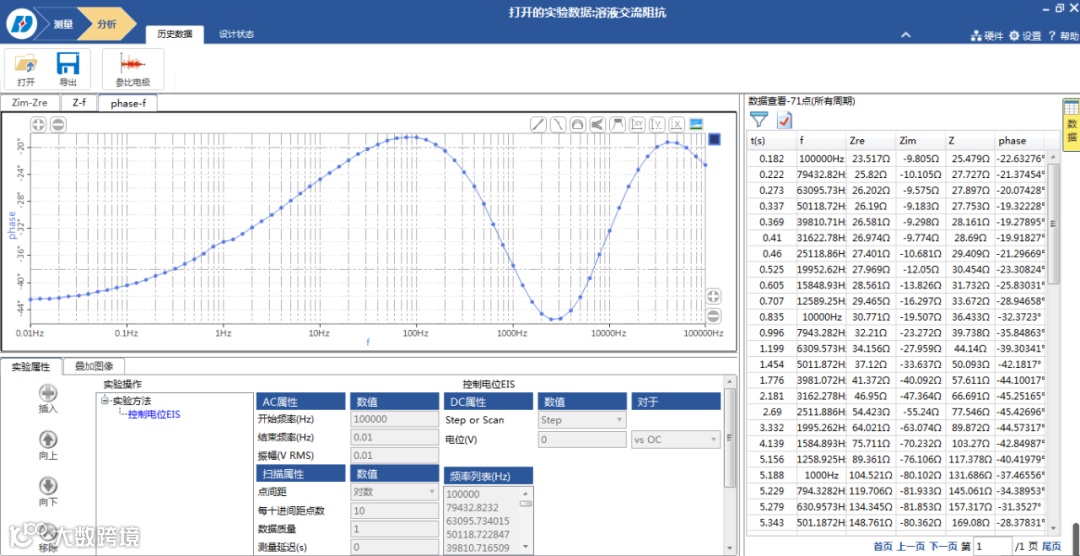Go to 尾页 last page
Viewport: 1080px width, 556px height.
tap(1051, 546)
